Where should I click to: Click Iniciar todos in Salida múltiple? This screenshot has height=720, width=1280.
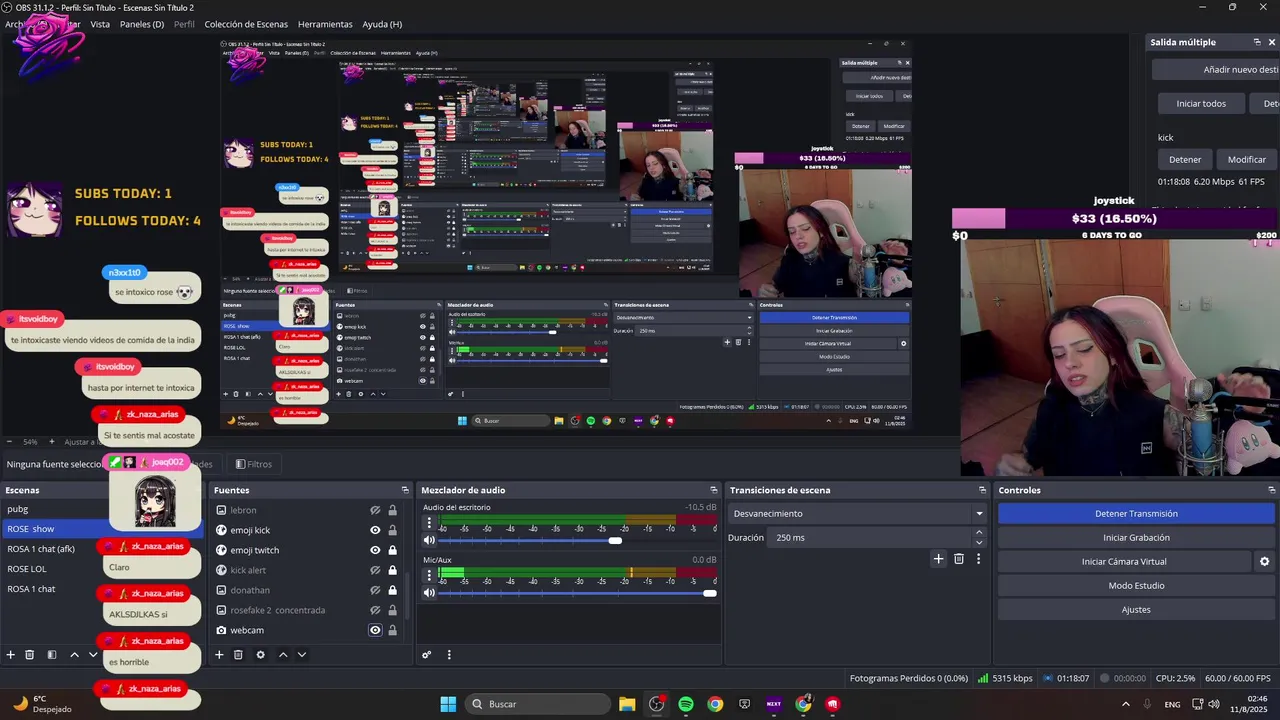click(1201, 103)
